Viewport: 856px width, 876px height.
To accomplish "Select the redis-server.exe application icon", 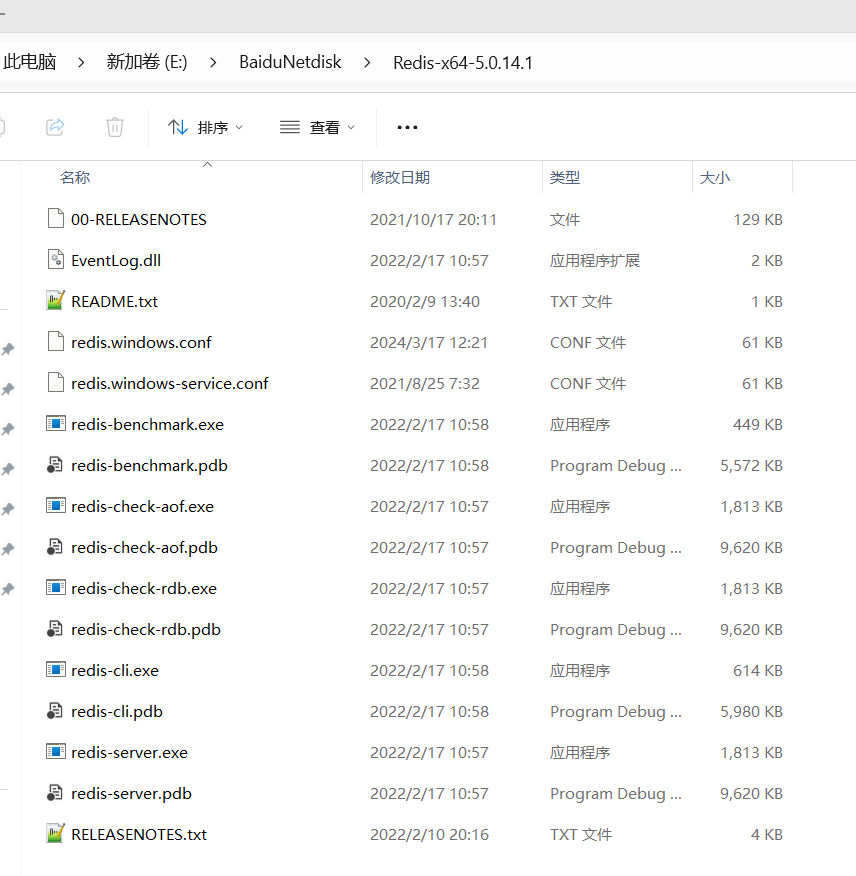I will click(x=56, y=751).
